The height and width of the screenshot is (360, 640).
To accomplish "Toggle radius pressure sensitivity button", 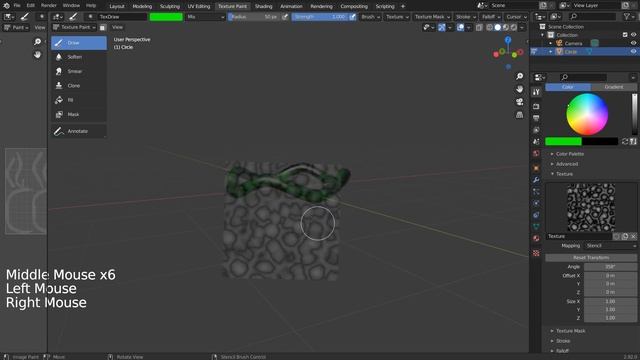I will 285,17.
